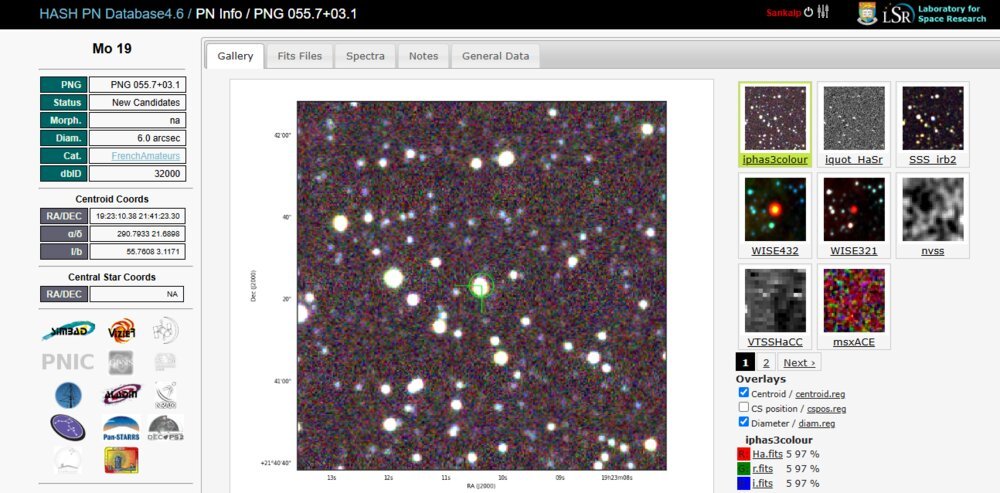Image resolution: width=1000 pixels, height=493 pixels.
Task: Enable the CS position overlay checkbox
Action: 744,407
